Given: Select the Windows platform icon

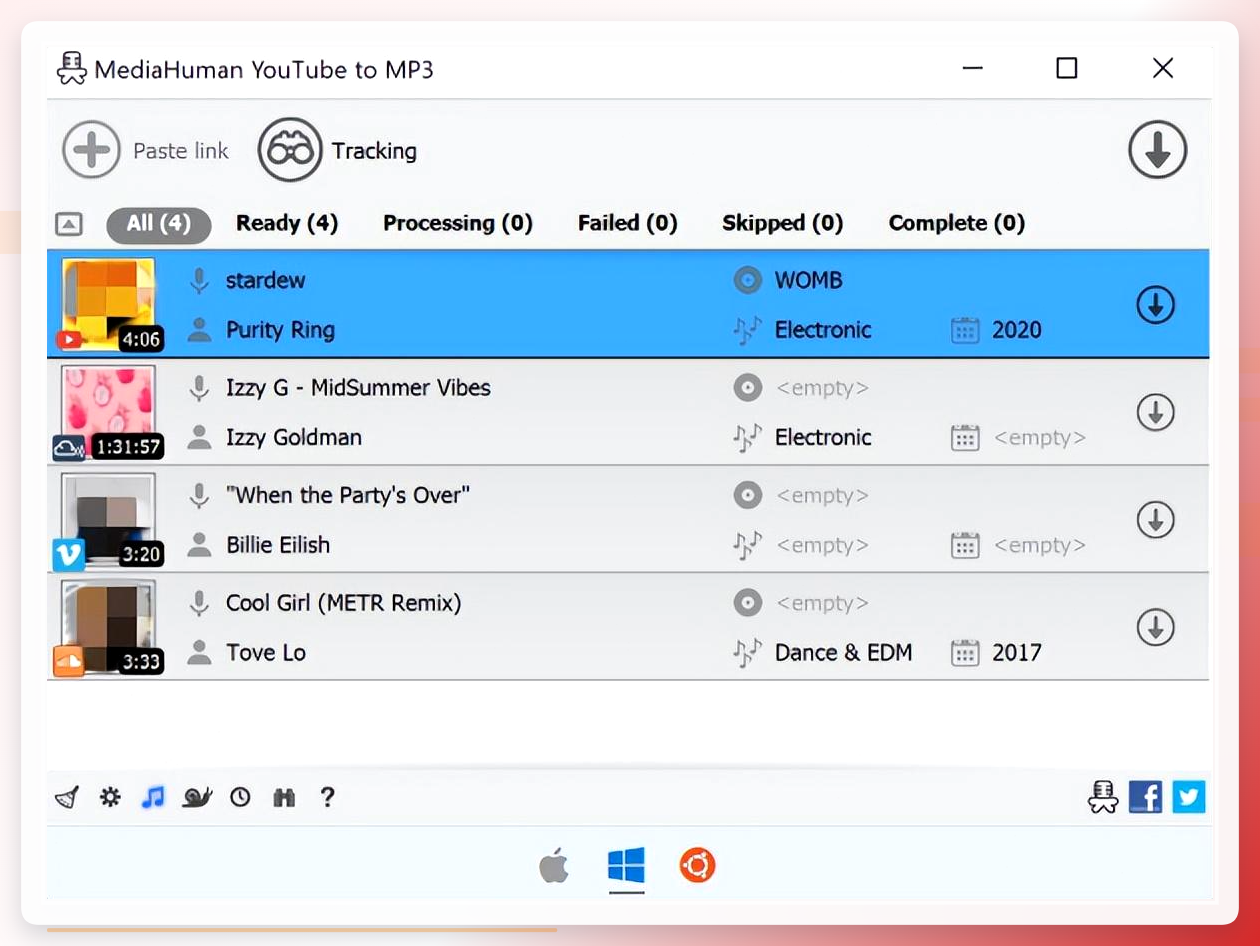Looking at the screenshot, I should pyautogui.click(x=627, y=865).
